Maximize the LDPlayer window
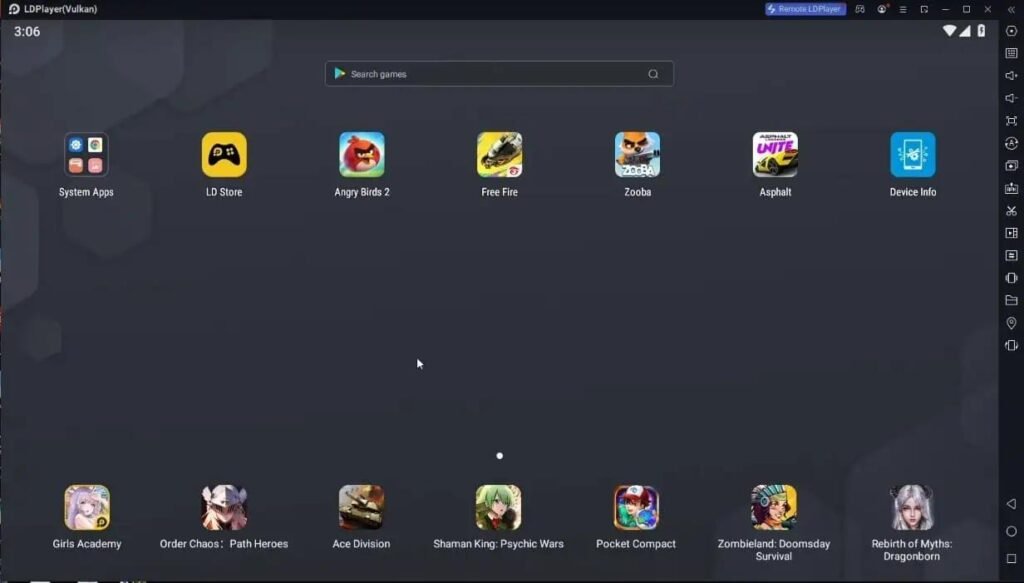The width and height of the screenshot is (1024, 583). (967, 9)
